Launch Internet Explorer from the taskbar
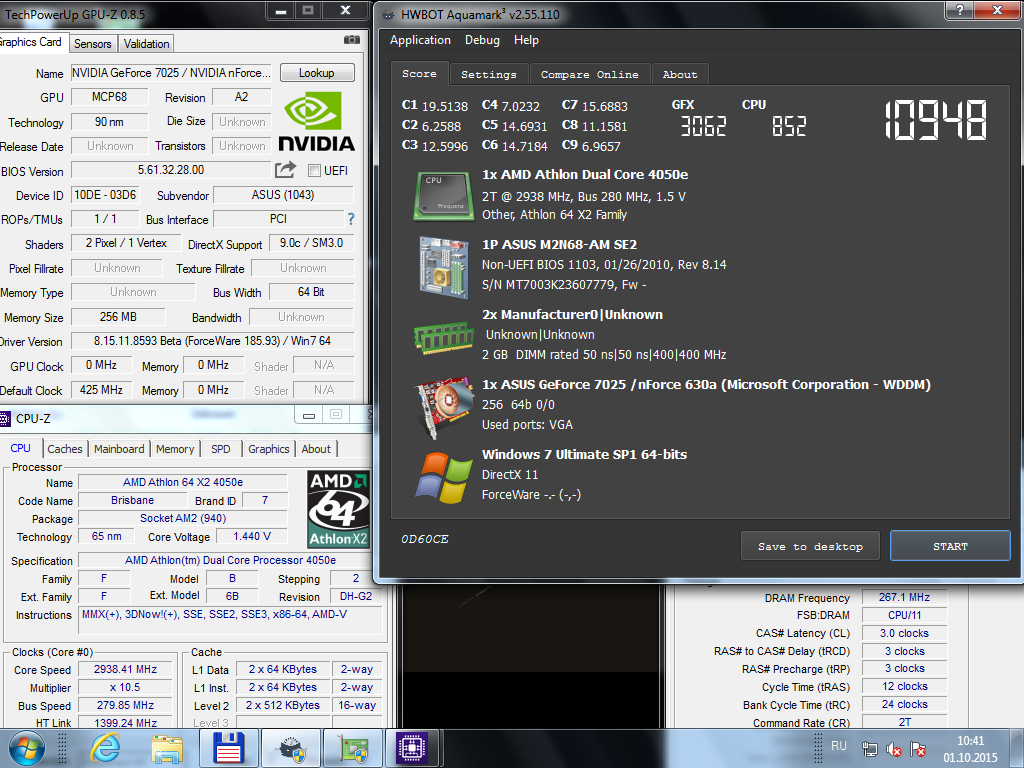 point(105,748)
